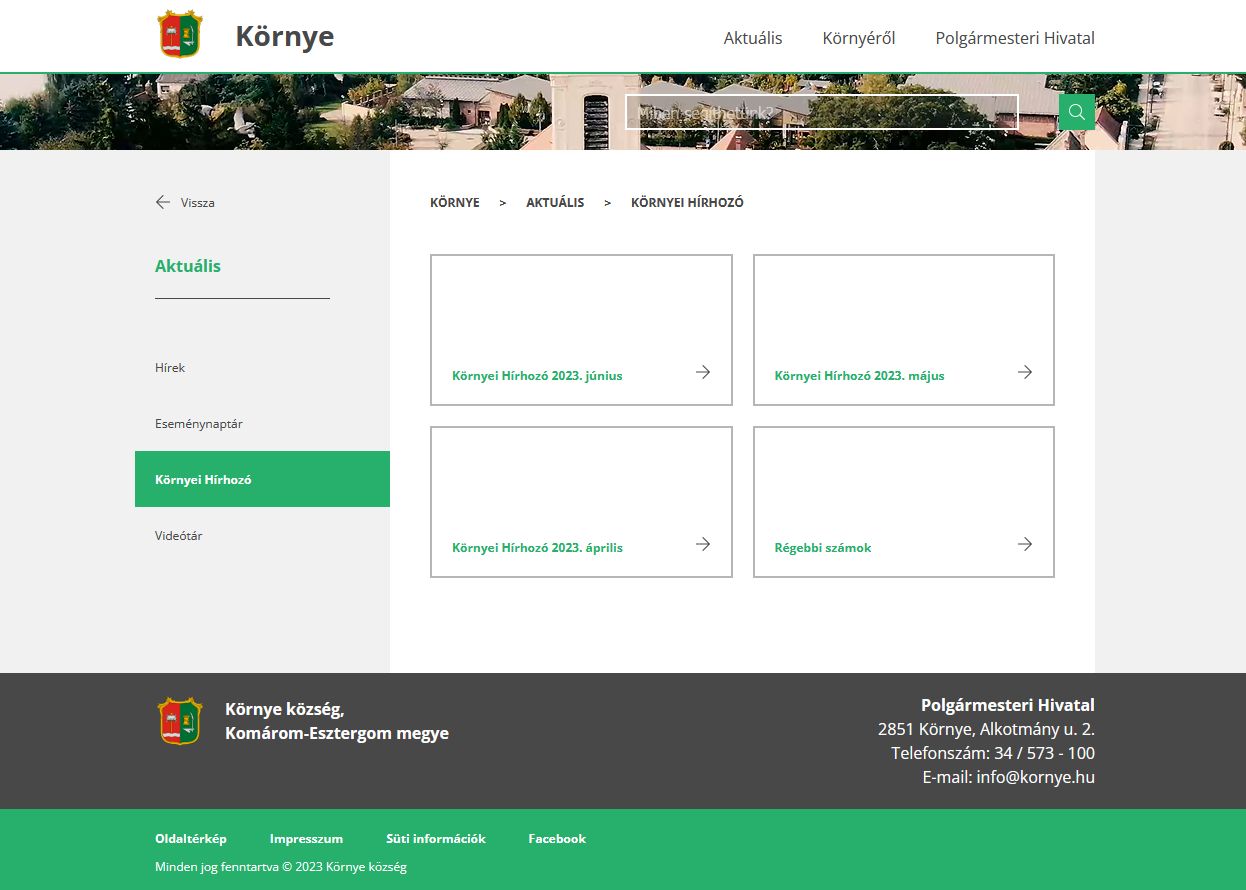Click KÖRNYEI HÍRHOZÓ in the breadcrumb
1246x890 pixels.
[687, 202]
